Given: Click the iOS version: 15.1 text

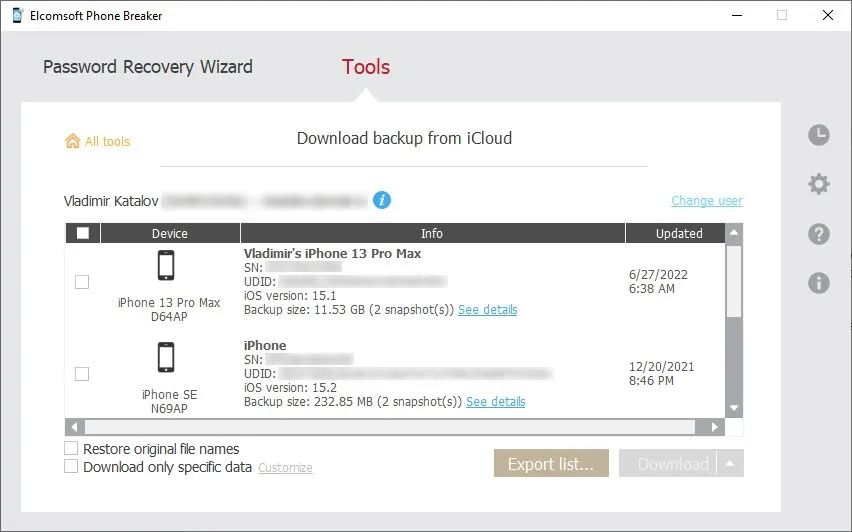Looking at the screenshot, I should 290,296.
